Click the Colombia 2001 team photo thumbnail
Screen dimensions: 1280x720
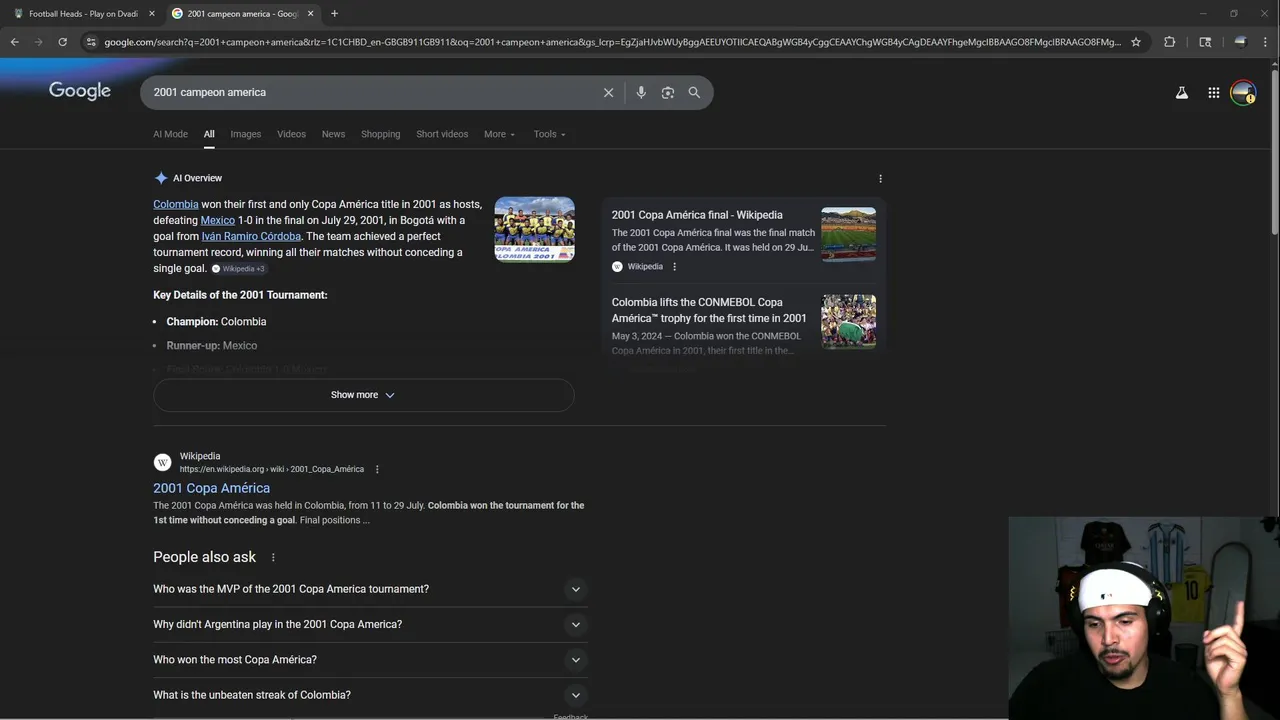coord(534,229)
